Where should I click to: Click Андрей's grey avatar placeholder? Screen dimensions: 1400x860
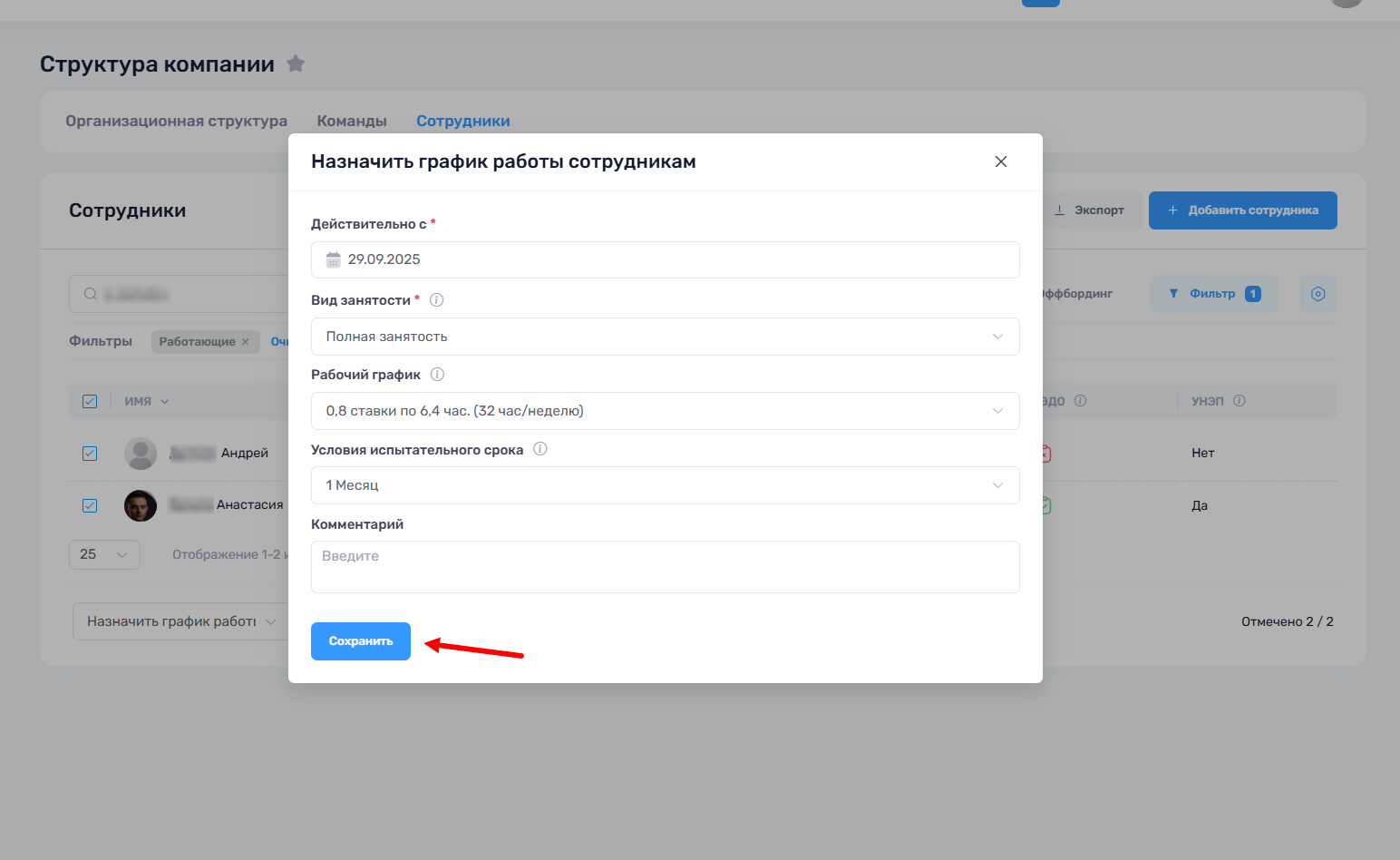coord(141,454)
